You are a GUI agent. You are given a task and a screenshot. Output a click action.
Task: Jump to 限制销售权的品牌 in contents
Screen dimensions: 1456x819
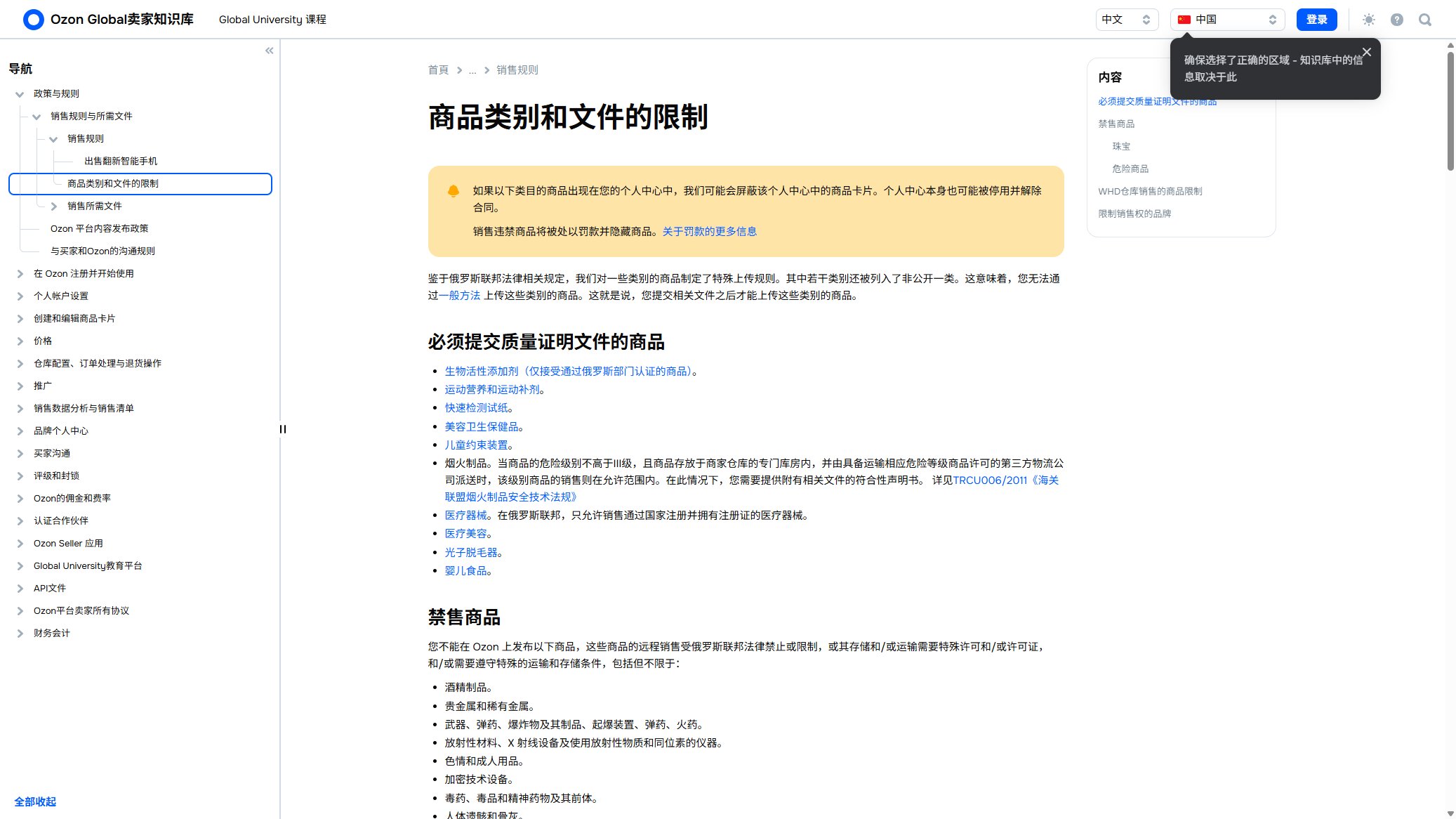click(x=1134, y=214)
